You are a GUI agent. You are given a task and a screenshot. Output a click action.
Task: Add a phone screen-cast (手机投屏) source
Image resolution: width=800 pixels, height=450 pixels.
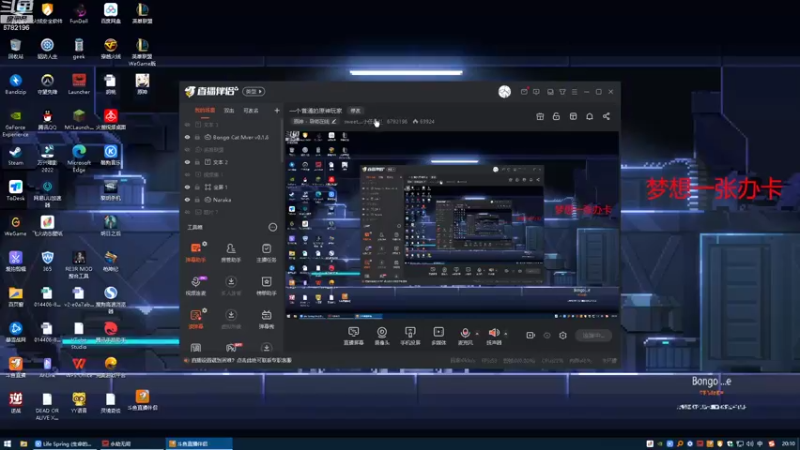[x=410, y=336]
